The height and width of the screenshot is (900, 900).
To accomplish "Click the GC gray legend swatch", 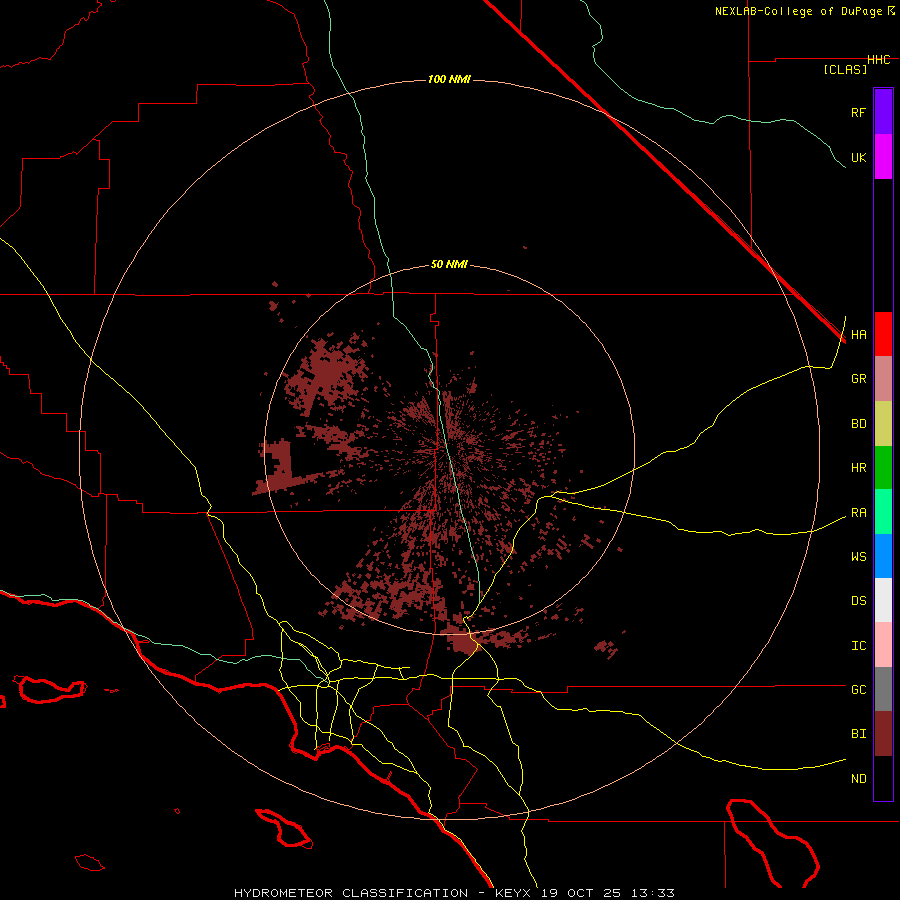I will (x=883, y=689).
